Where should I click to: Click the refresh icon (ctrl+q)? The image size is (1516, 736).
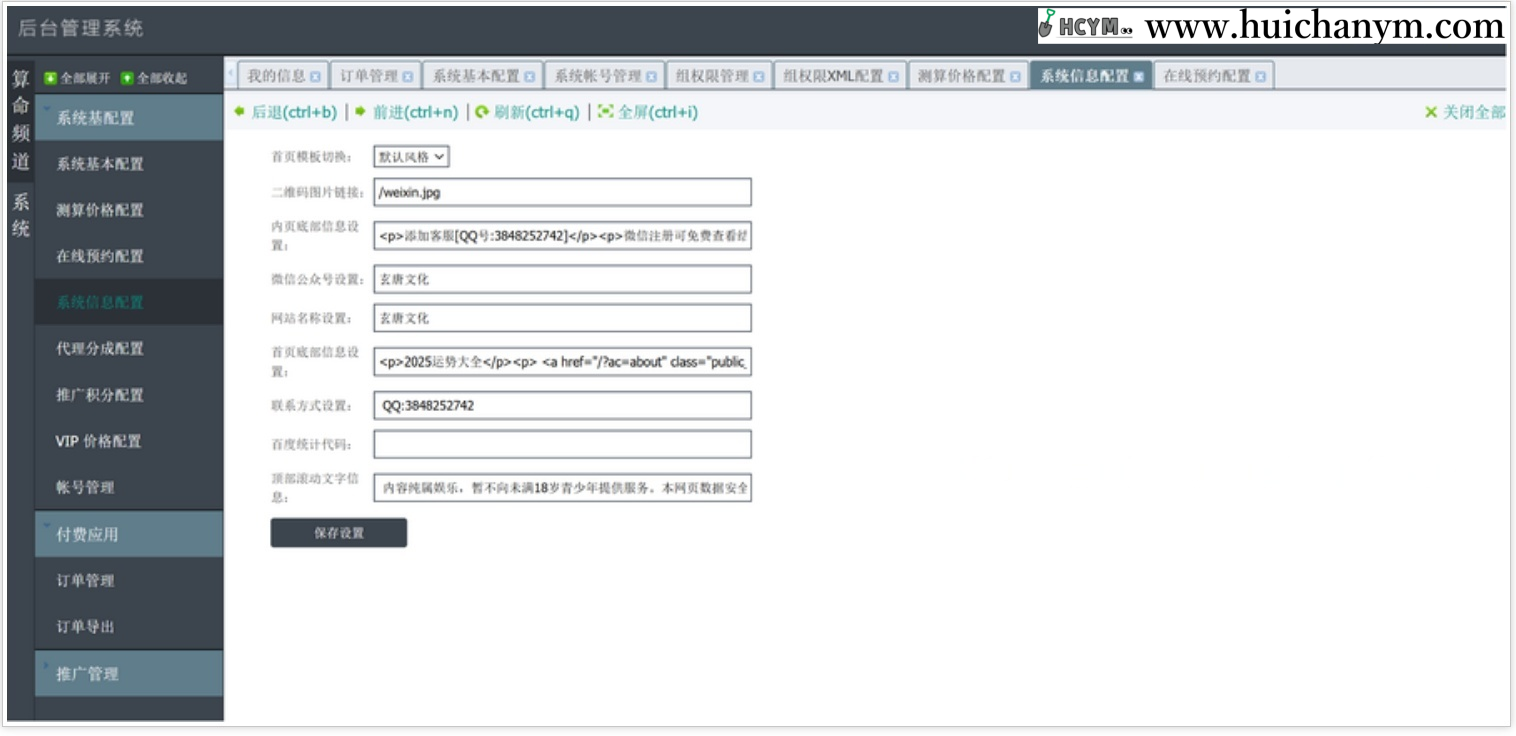482,112
